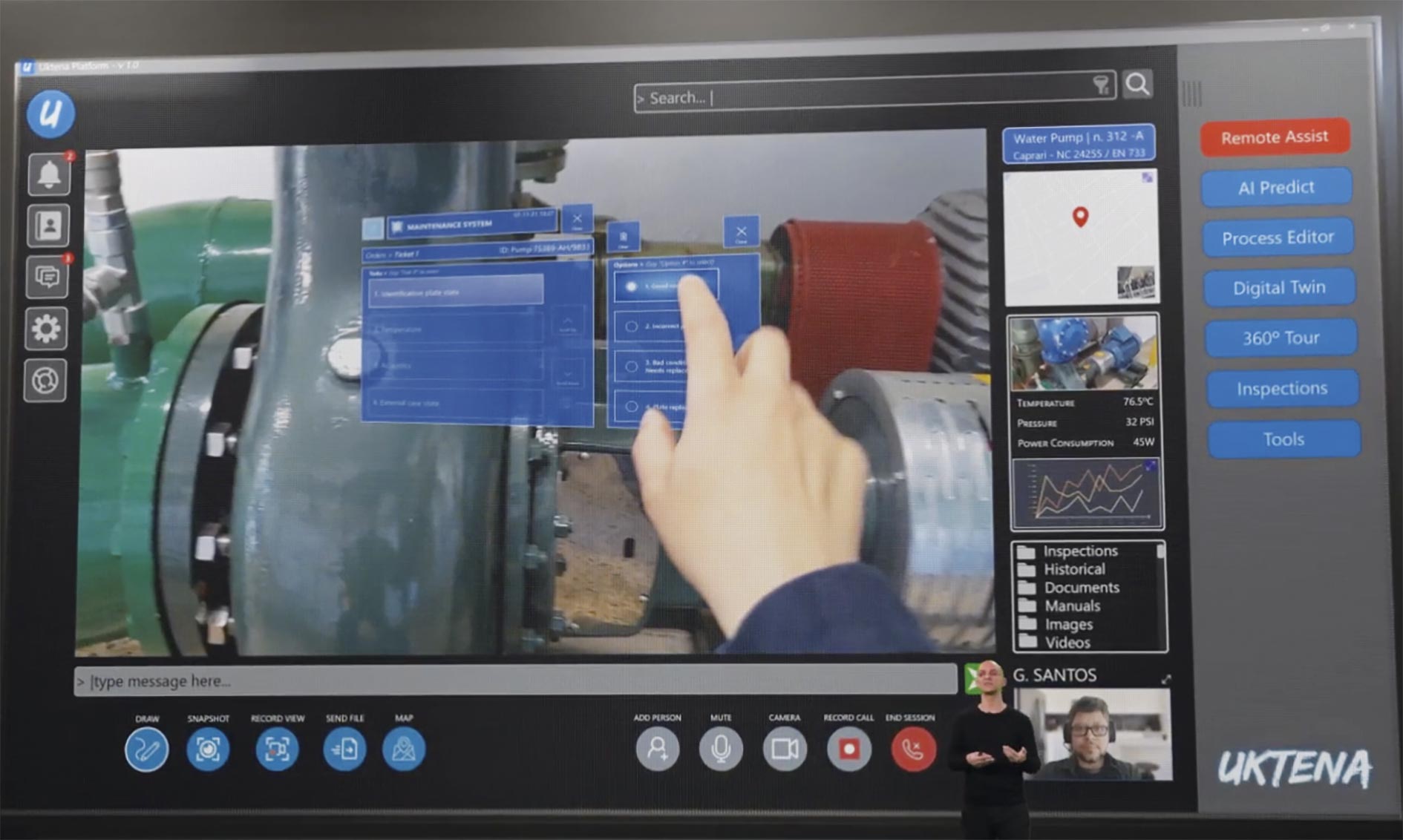Click the Uktena logo icon
This screenshot has width=1403, height=840.
coord(50,114)
